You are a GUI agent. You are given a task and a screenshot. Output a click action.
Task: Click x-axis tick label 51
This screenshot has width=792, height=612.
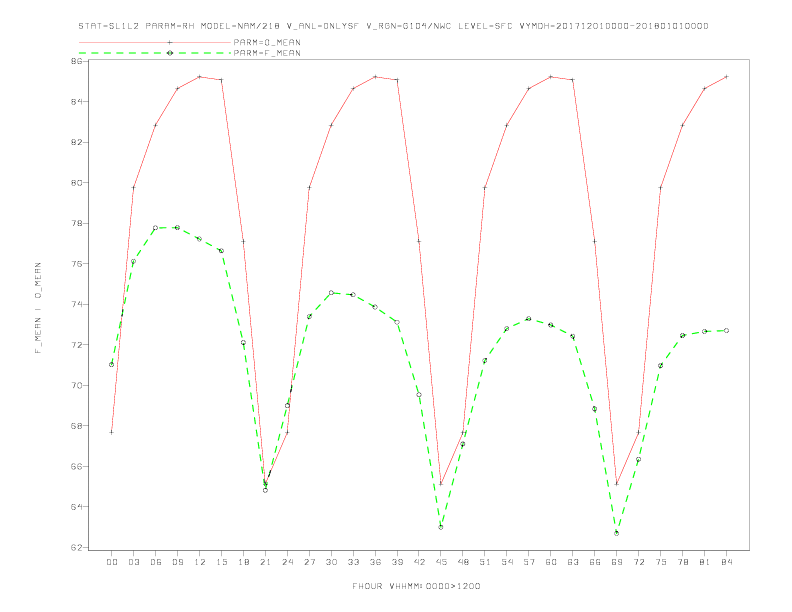click(x=485, y=562)
